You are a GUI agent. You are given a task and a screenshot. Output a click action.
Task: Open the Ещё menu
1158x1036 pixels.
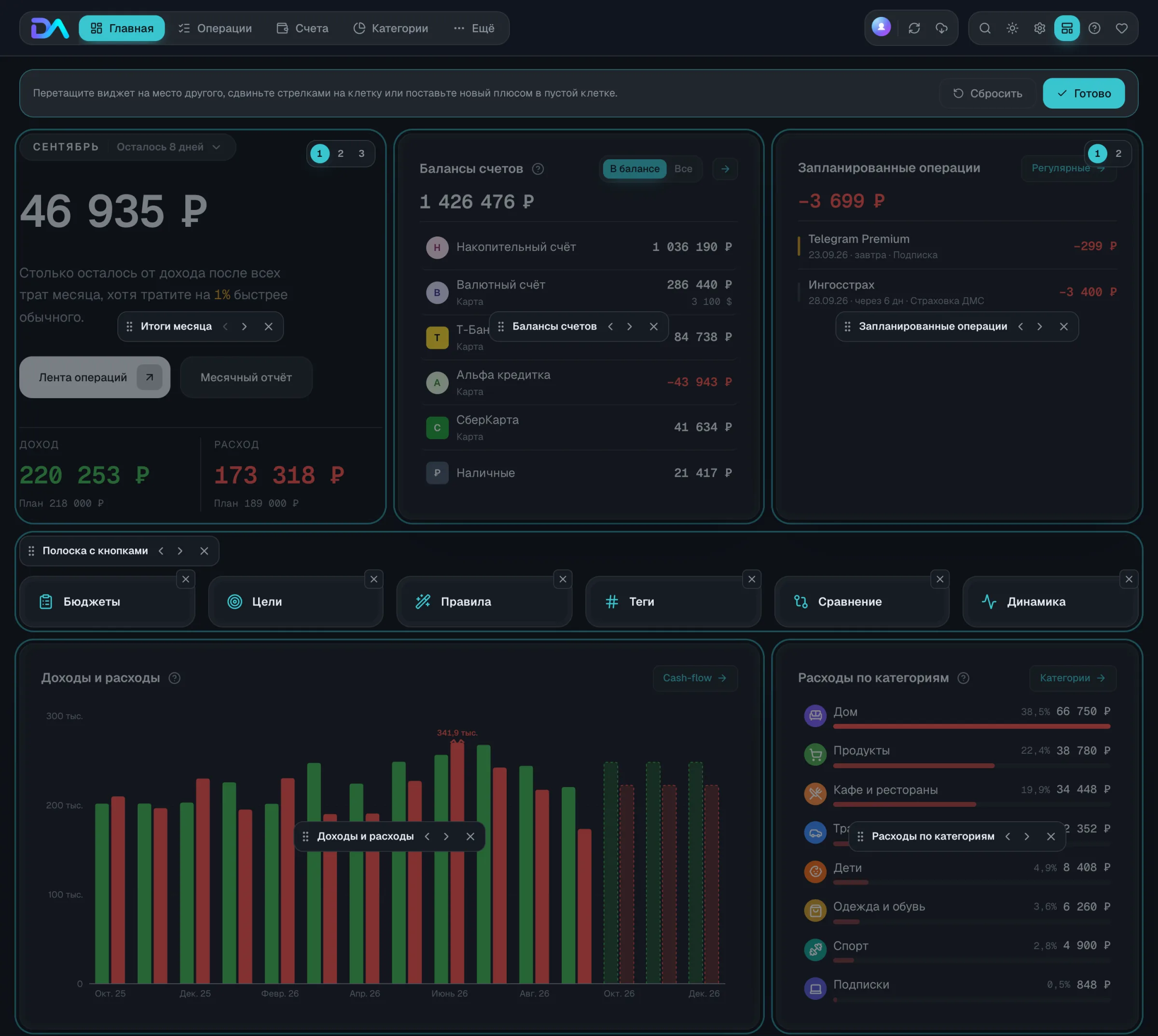click(x=473, y=28)
